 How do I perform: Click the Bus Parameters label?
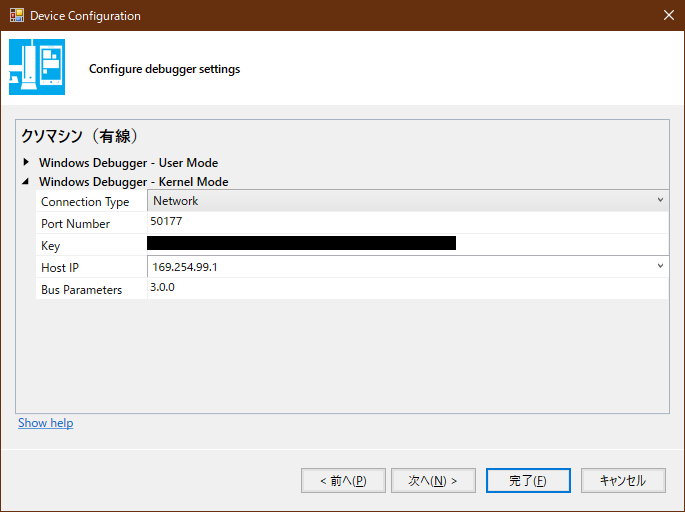click(81, 290)
